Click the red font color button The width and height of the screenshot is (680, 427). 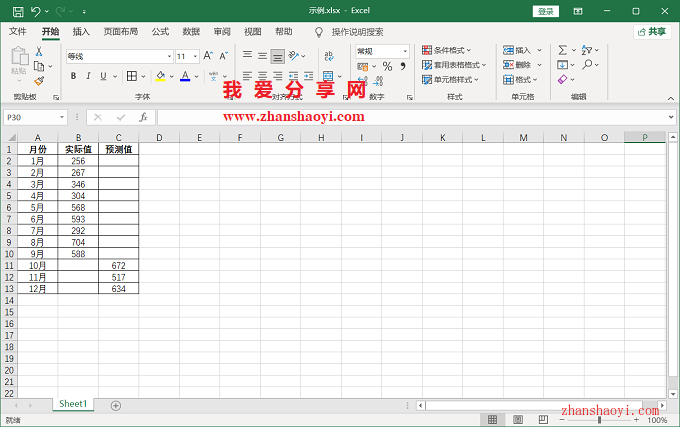pos(185,76)
